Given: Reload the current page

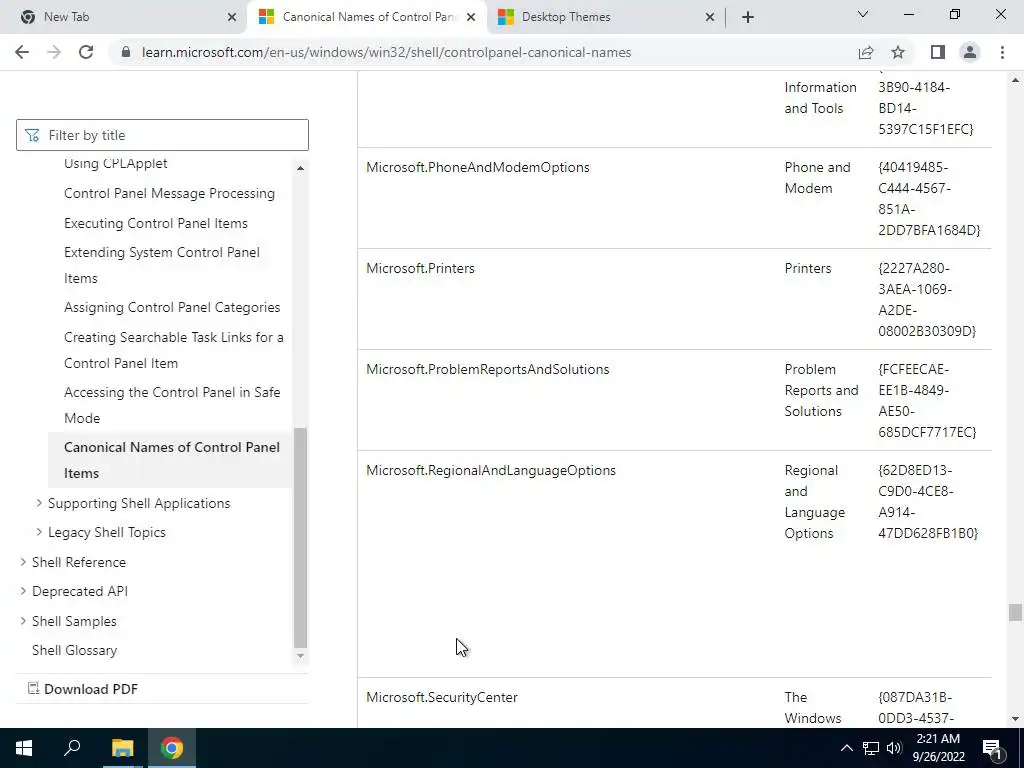Looking at the screenshot, I should pos(86,52).
